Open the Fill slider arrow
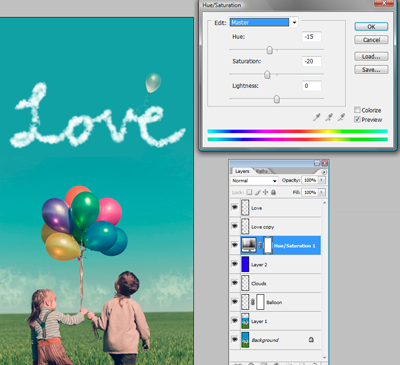The height and width of the screenshot is (365, 400). pos(322,192)
